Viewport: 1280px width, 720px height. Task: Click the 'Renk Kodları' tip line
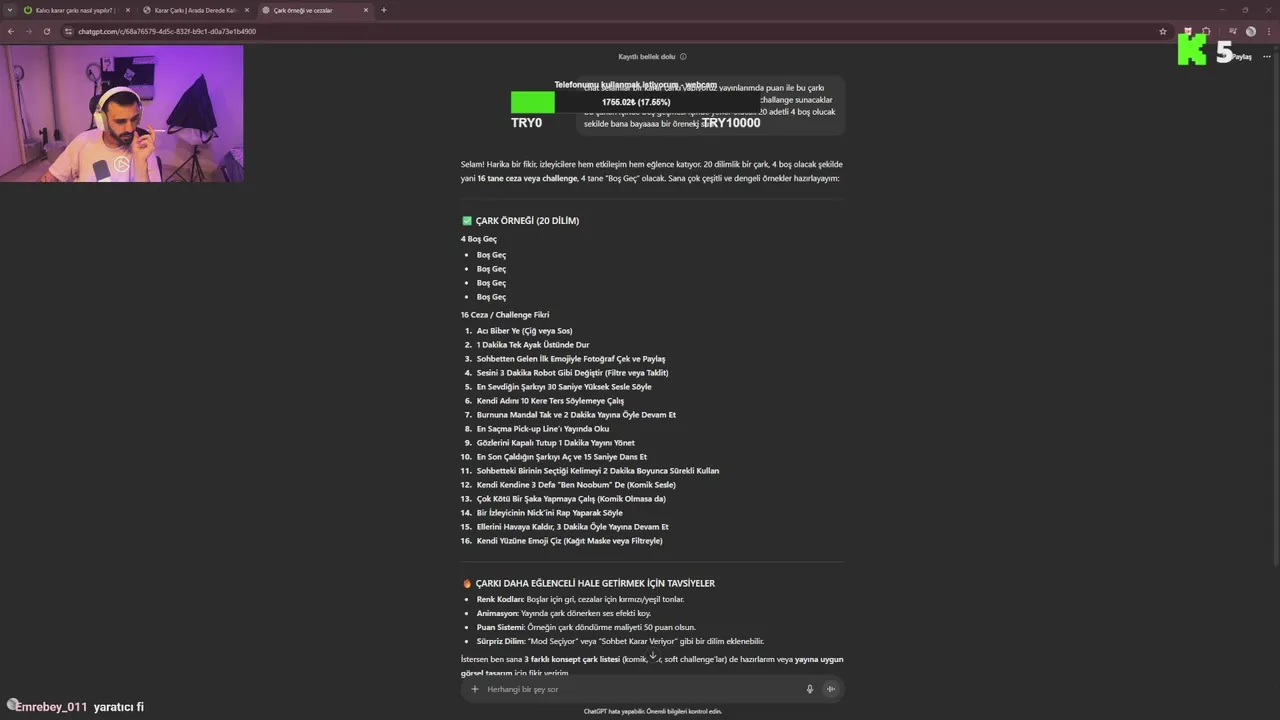tap(580, 599)
